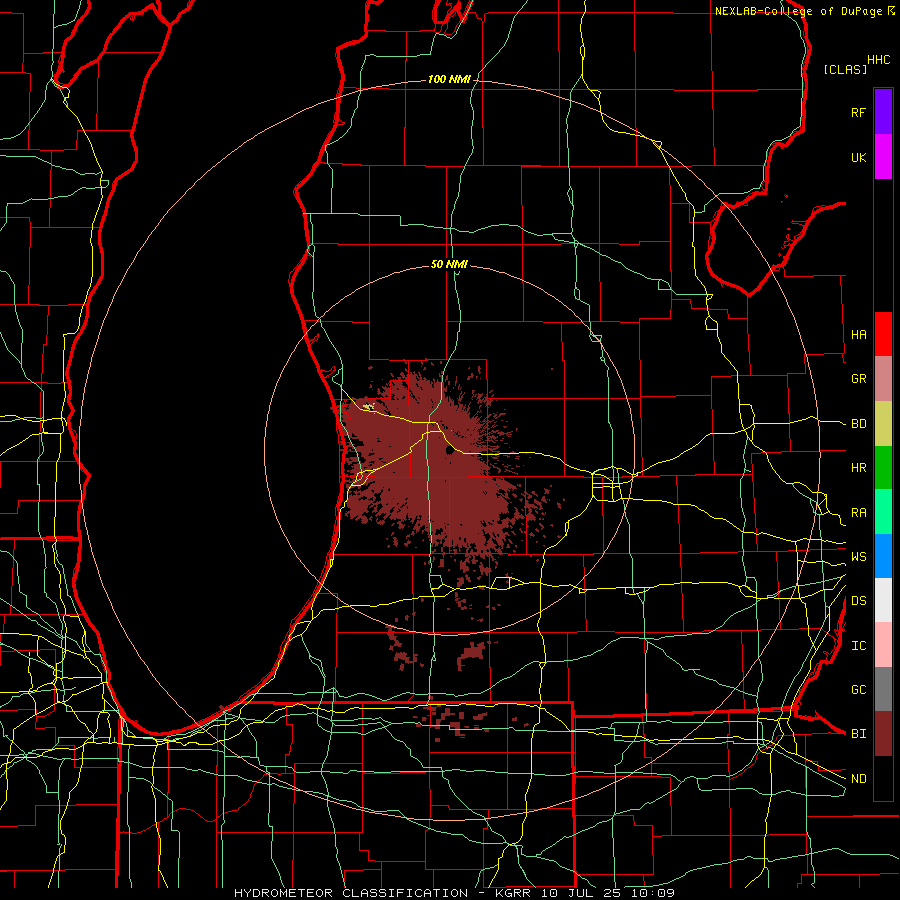Click the HYDROMETEOR CLASSIFICATION title text
The height and width of the screenshot is (900, 900).
(x=351, y=893)
